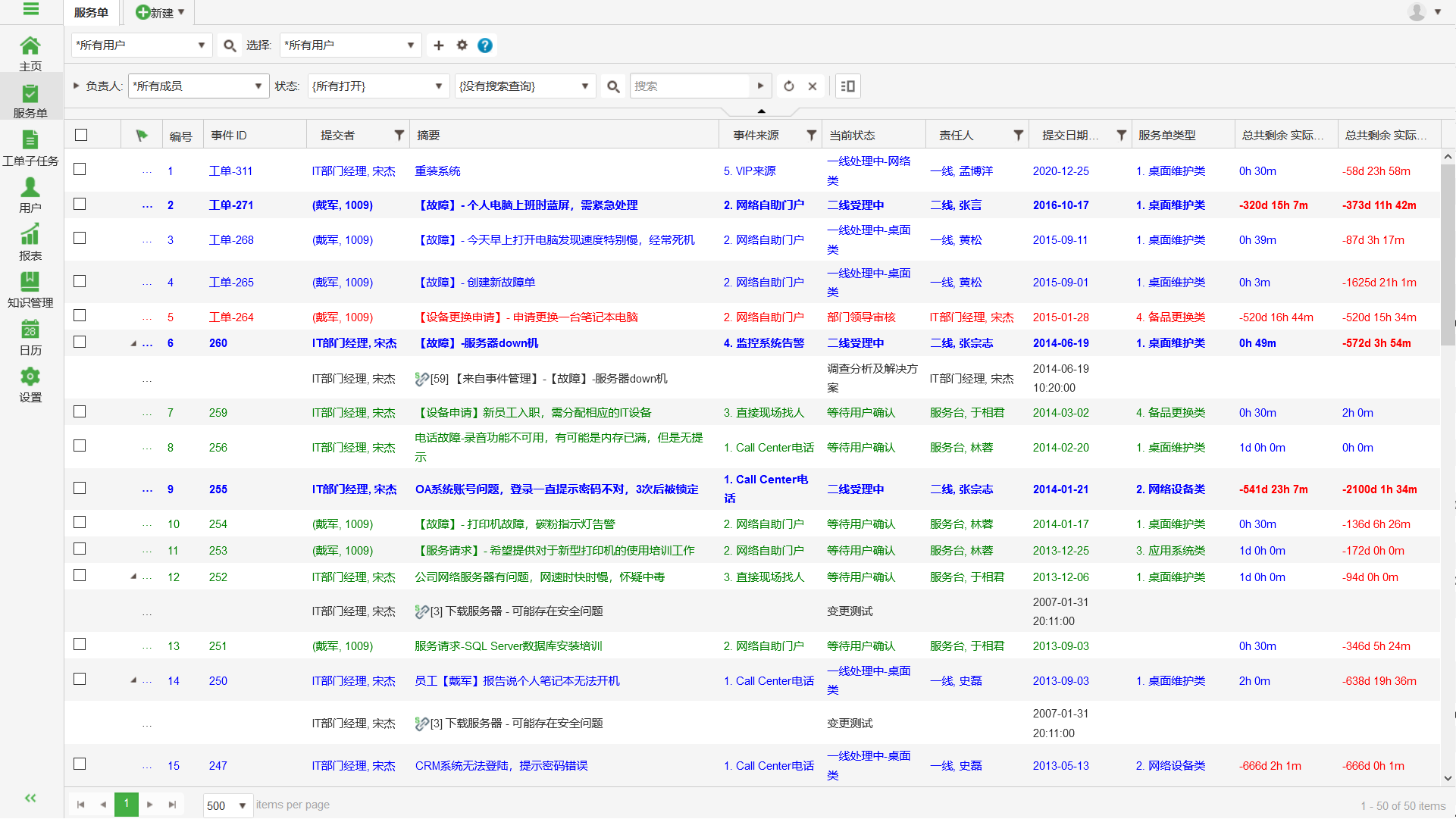Sort by 当前状态 column header
This screenshot has height=819, width=1456.
(852, 136)
